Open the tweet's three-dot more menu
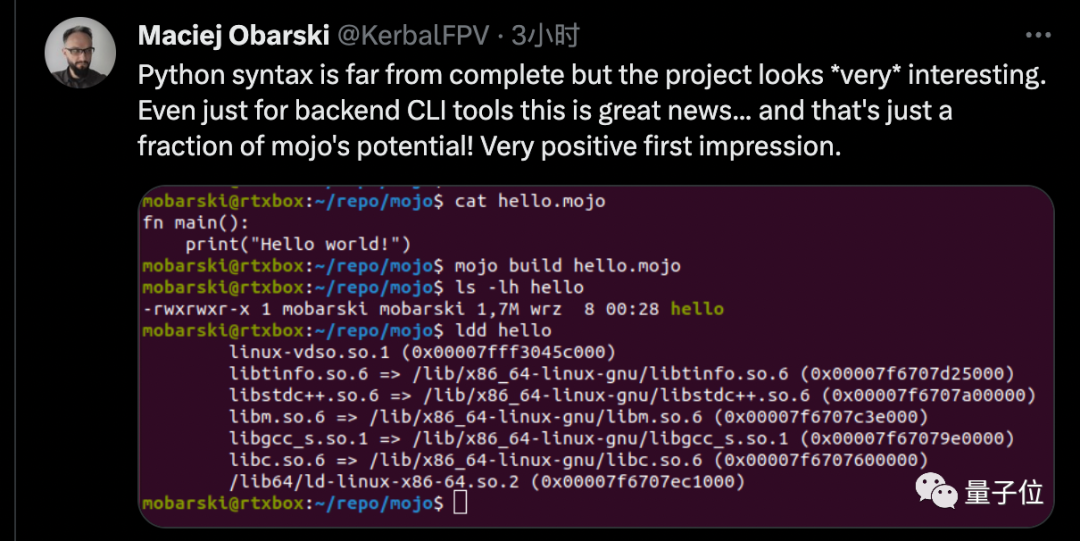 pos(1037,36)
